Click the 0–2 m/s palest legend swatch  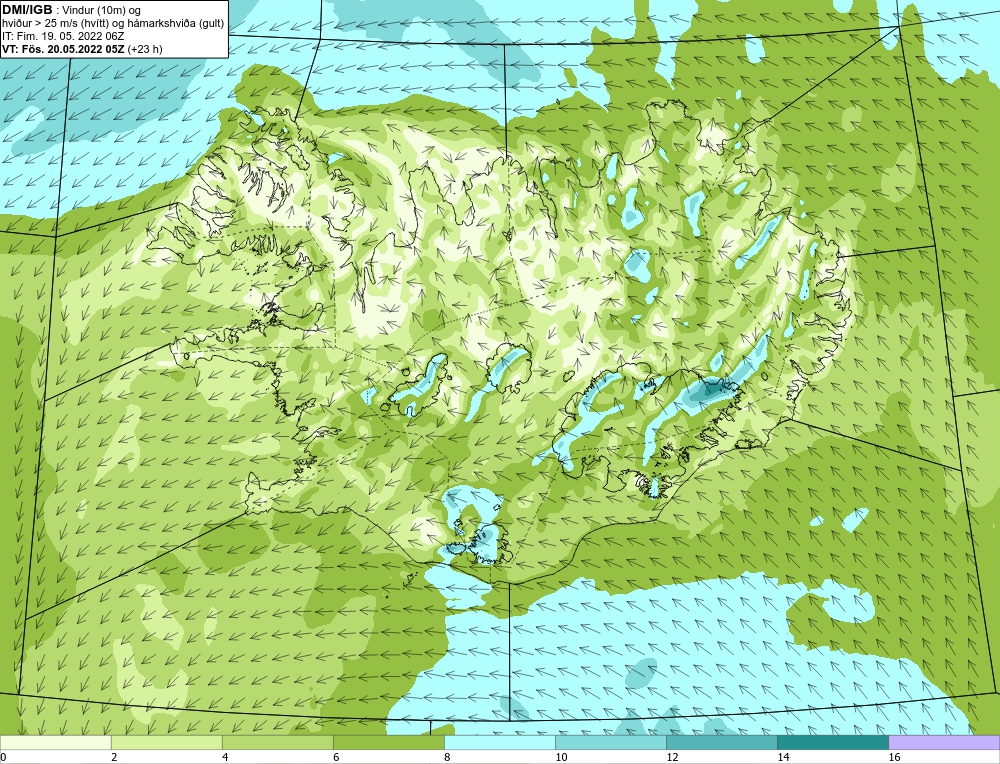pos(55,742)
